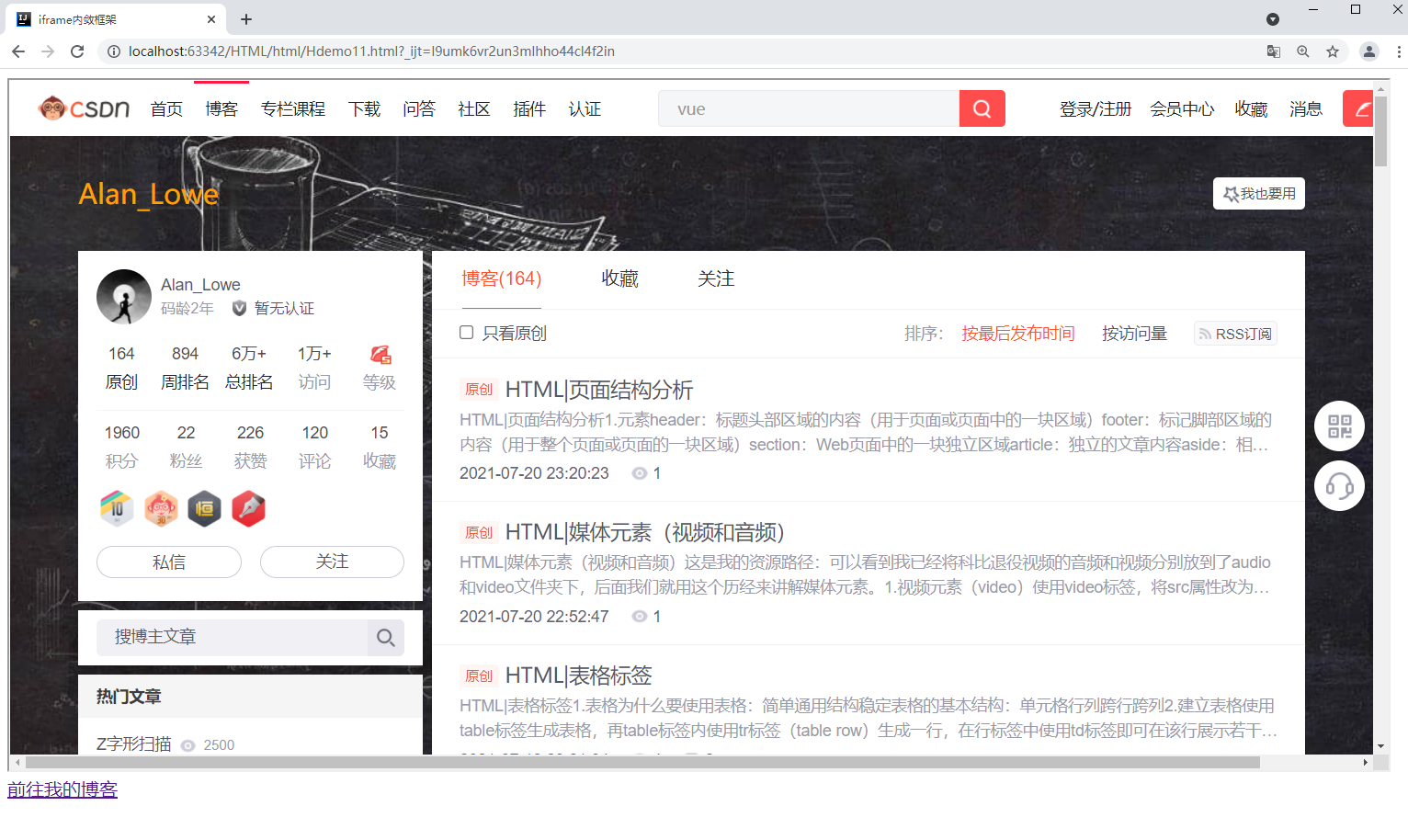Click 消息 in the top navigation
Screen dimensions: 1408x840
click(x=1306, y=109)
